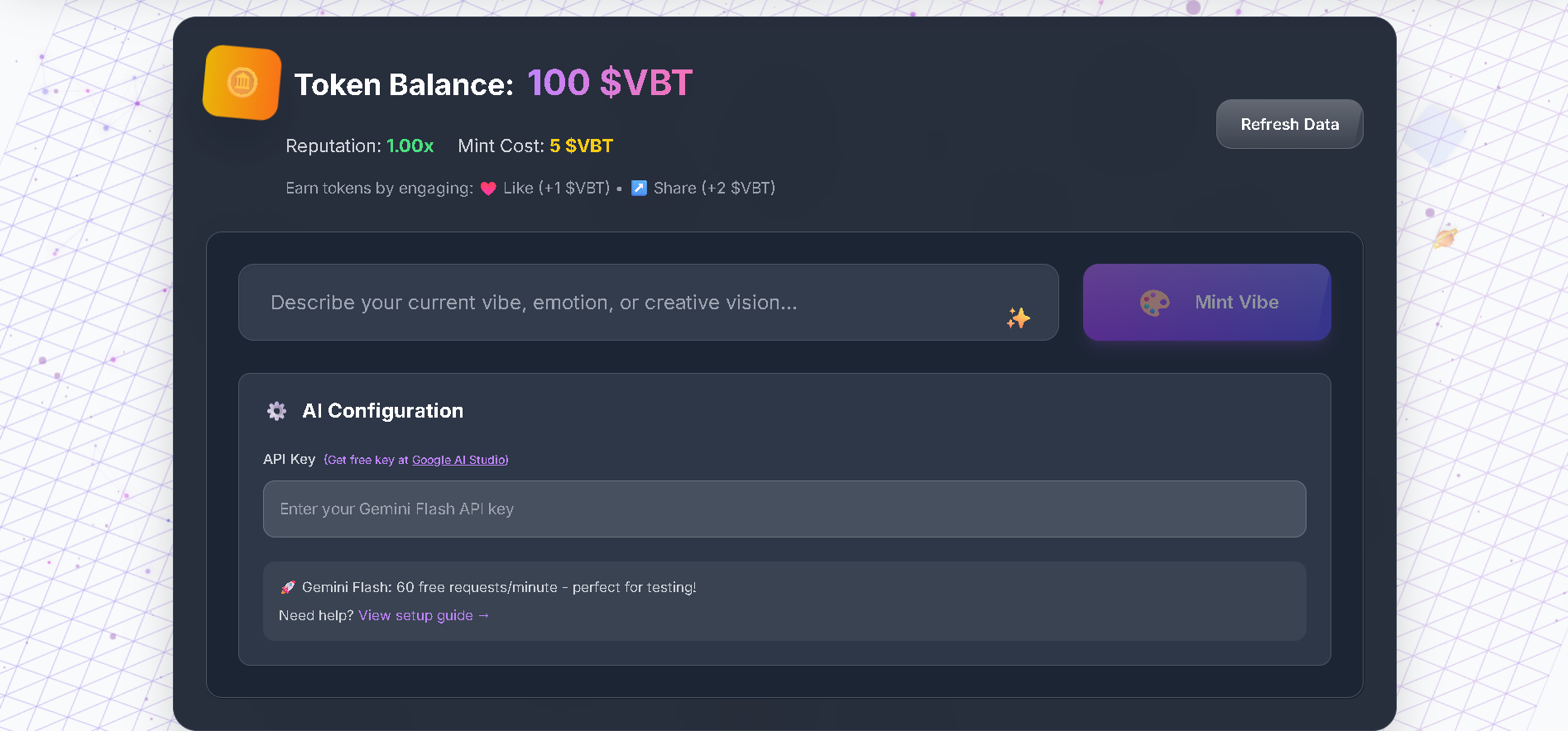The width and height of the screenshot is (1568, 731).
Task: Focus the Gemini Flash API key field
Action: click(784, 509)
